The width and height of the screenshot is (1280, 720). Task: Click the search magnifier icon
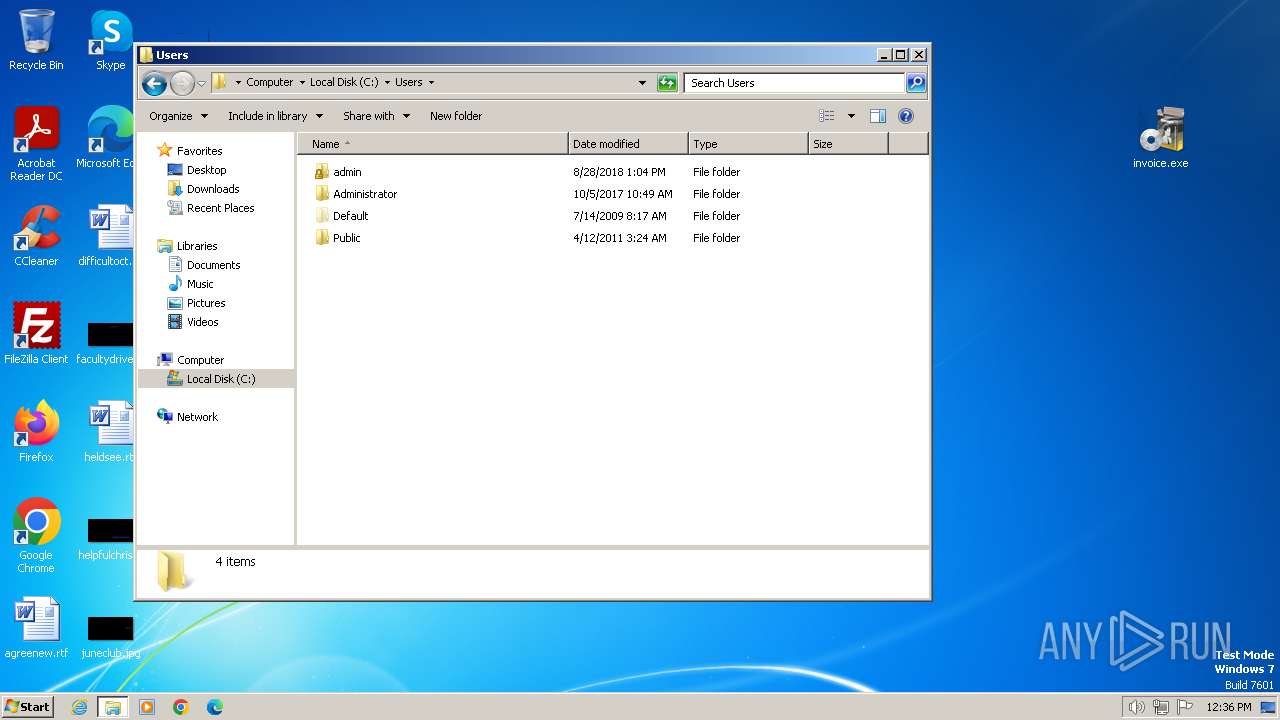pos(915,83)
